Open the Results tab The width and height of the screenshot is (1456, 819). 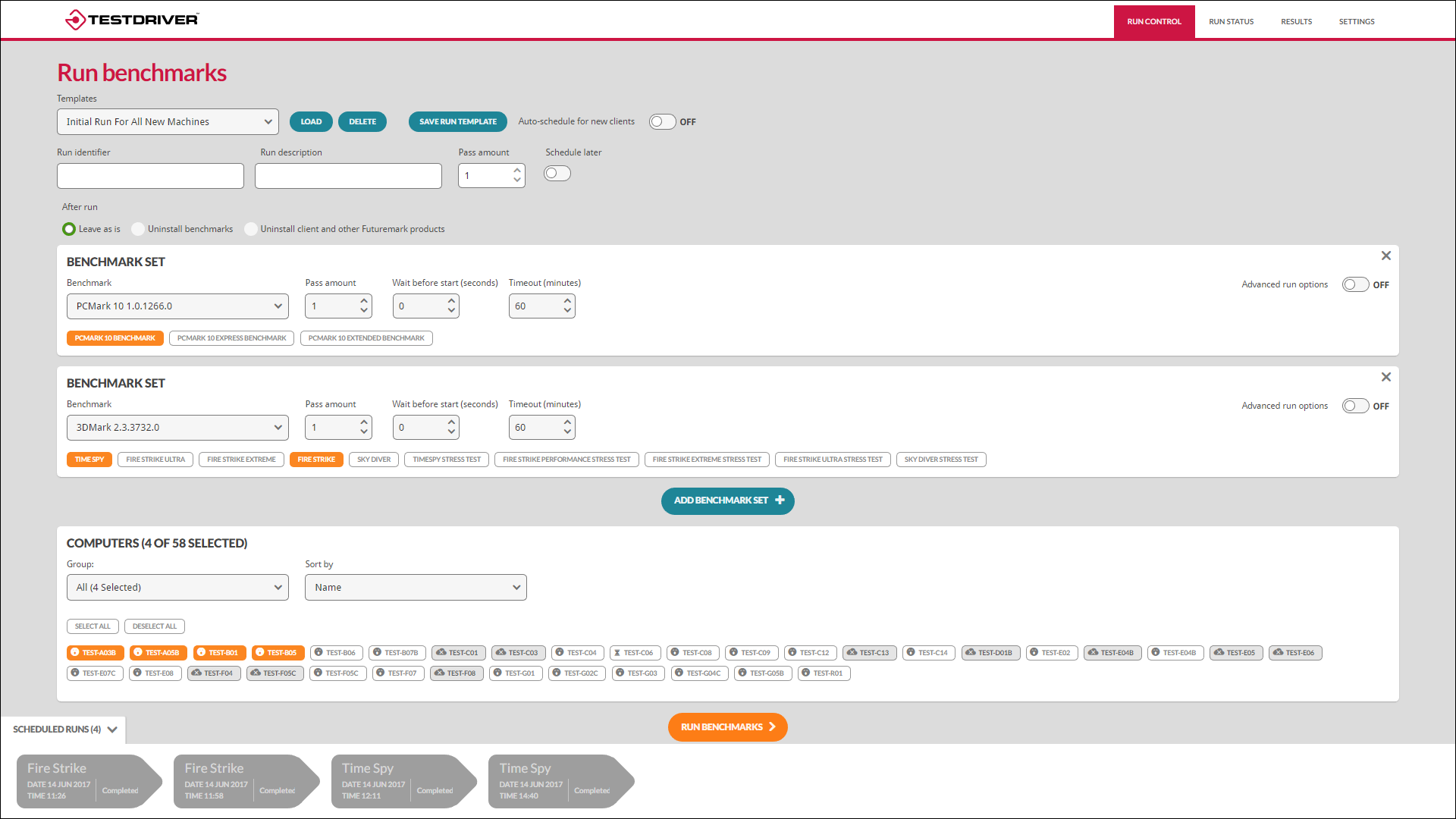click(x=1296, y=22)
